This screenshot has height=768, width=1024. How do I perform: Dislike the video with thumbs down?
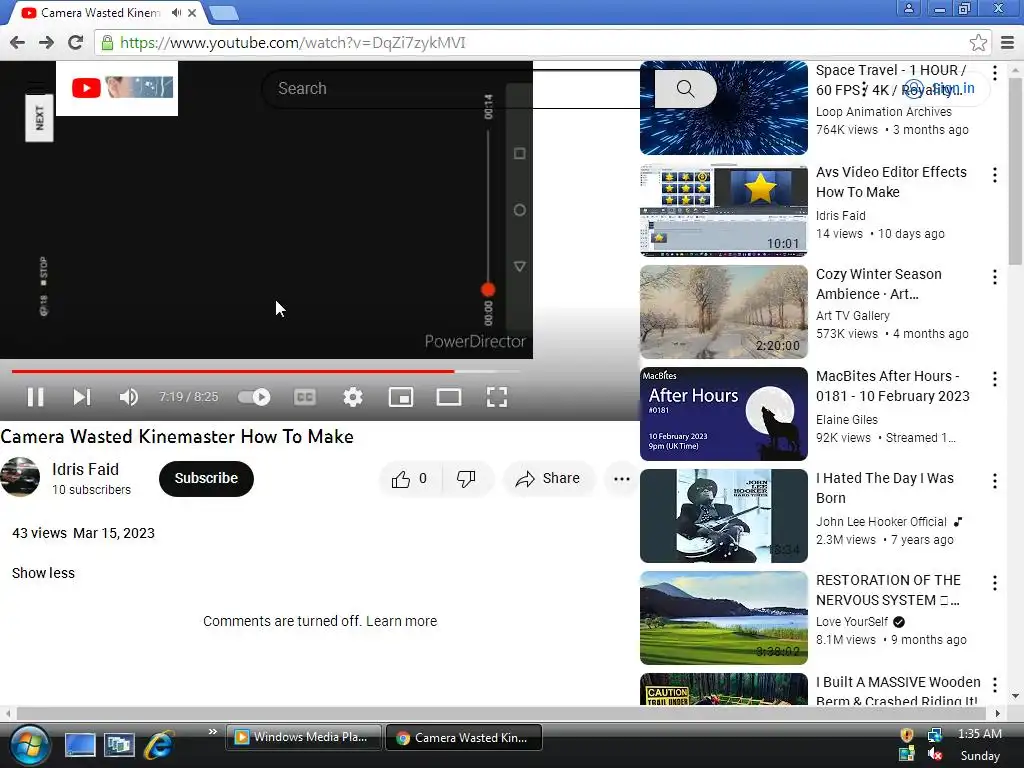(466, 479)
